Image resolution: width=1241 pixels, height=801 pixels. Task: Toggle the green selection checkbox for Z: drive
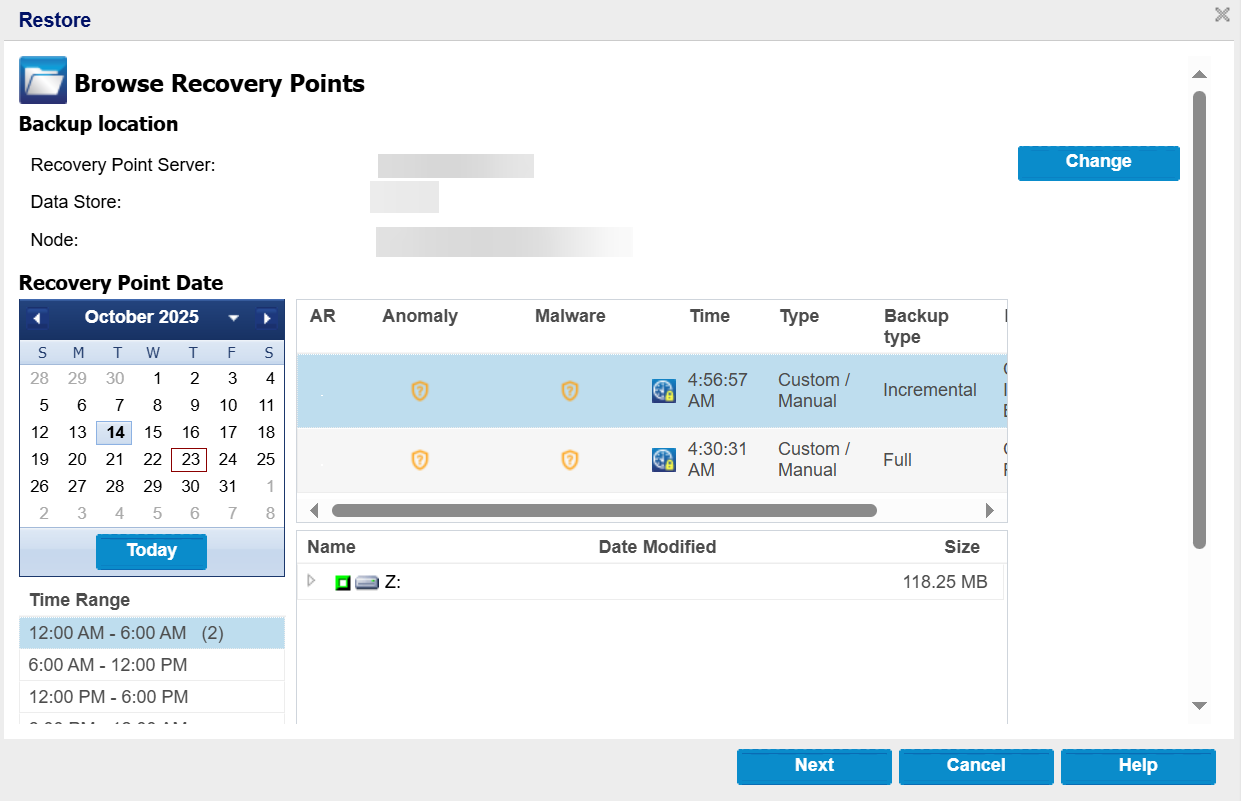point(343,582)
